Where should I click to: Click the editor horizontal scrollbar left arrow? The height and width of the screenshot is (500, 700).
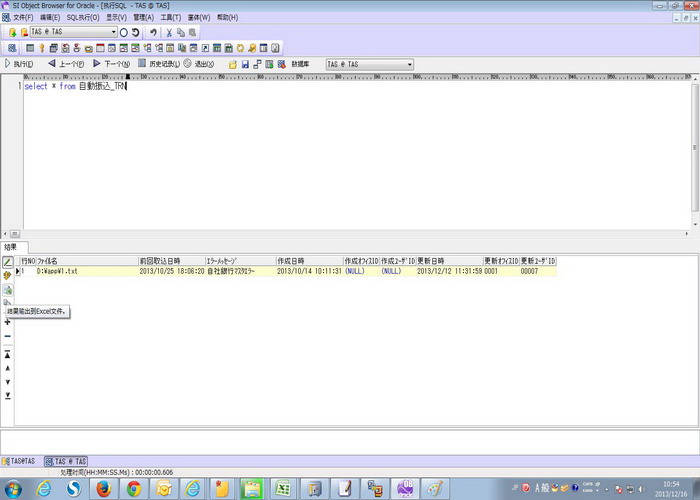pos(5,234)
